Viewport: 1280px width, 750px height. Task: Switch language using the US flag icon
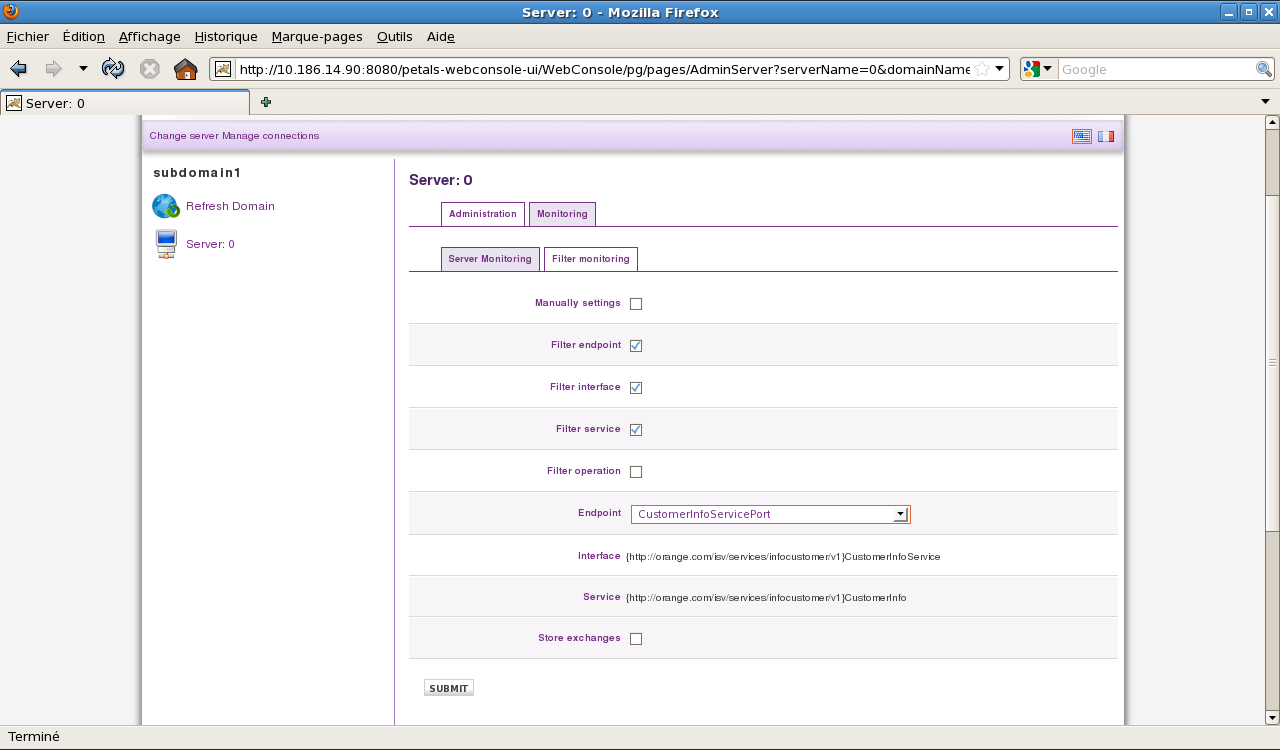1081,136
